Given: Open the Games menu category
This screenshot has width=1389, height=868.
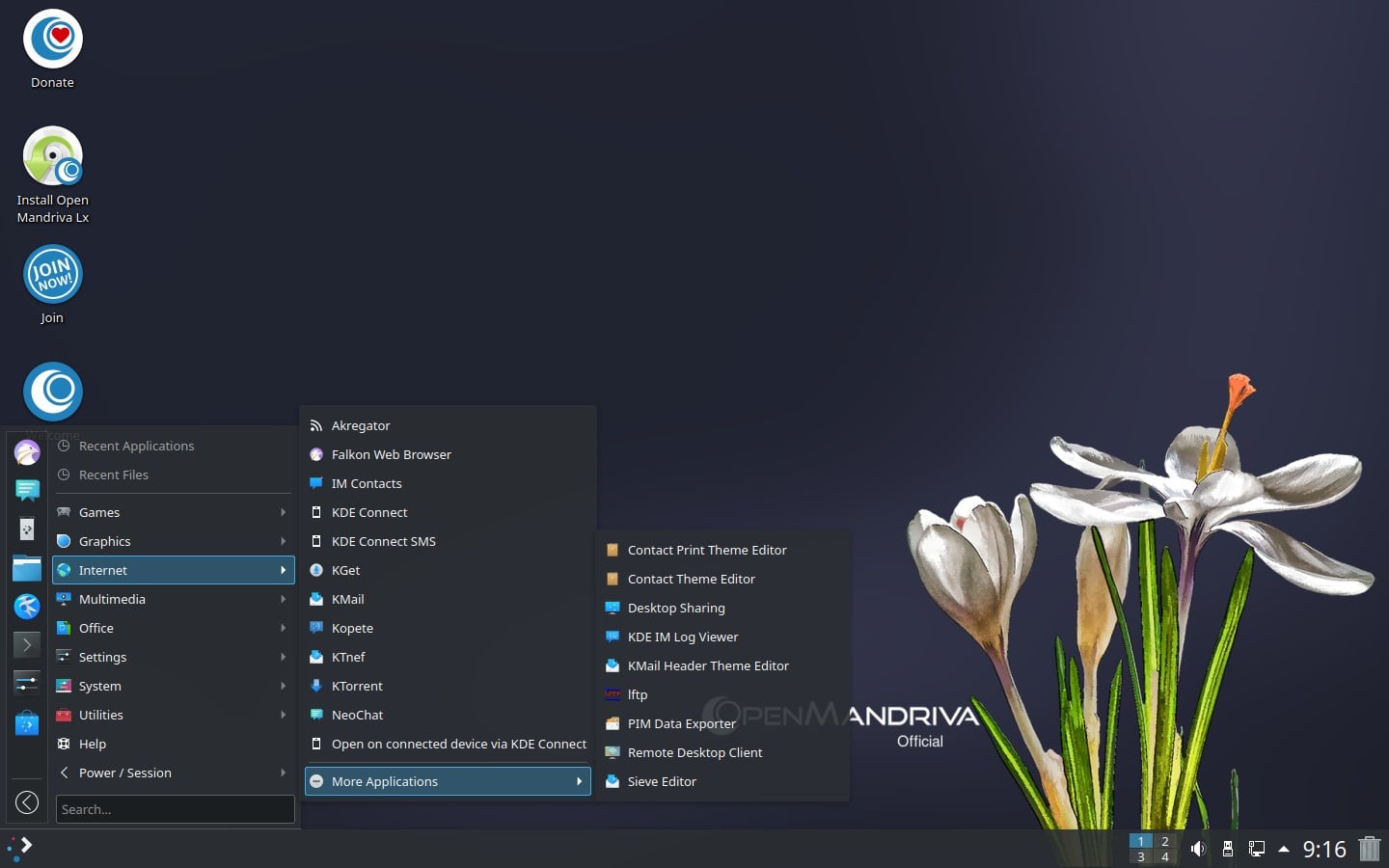Looking at the screenshot, I should point(99,512).
